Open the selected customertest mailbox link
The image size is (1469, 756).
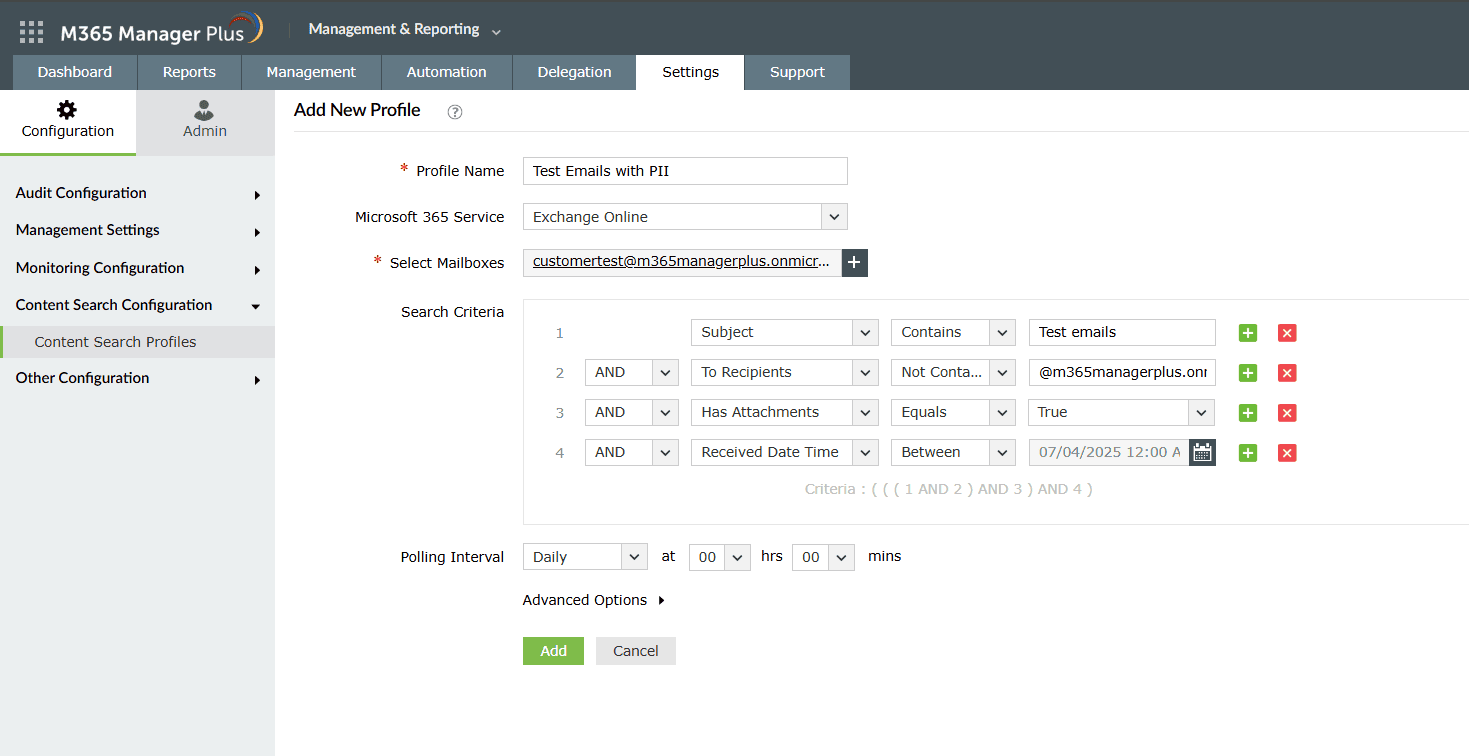[x=681, y=262]
